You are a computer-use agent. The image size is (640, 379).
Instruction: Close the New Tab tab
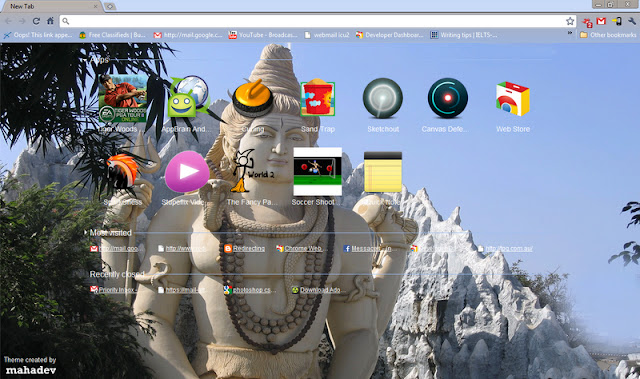[x=96, y=7]
